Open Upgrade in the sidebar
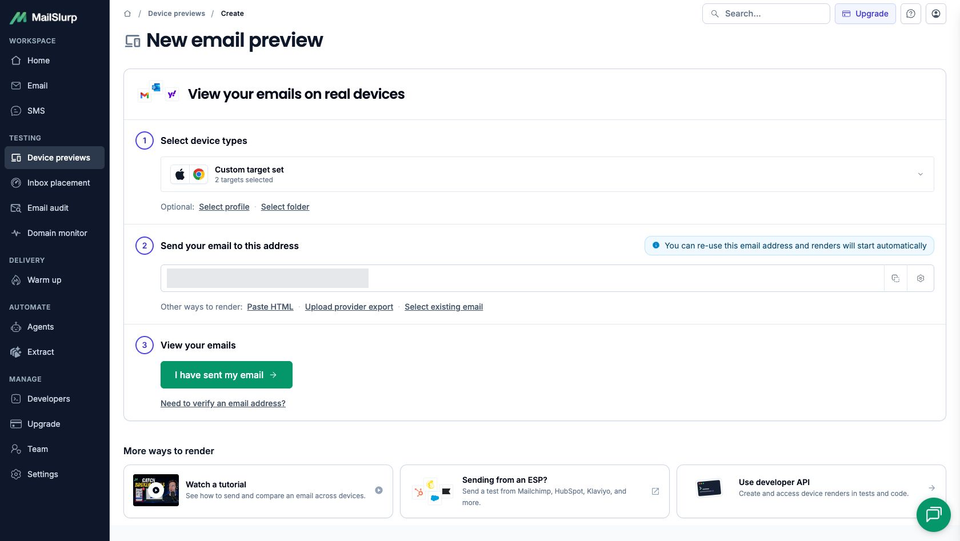This screenshot has height=541, width=960. click(54, 424)
